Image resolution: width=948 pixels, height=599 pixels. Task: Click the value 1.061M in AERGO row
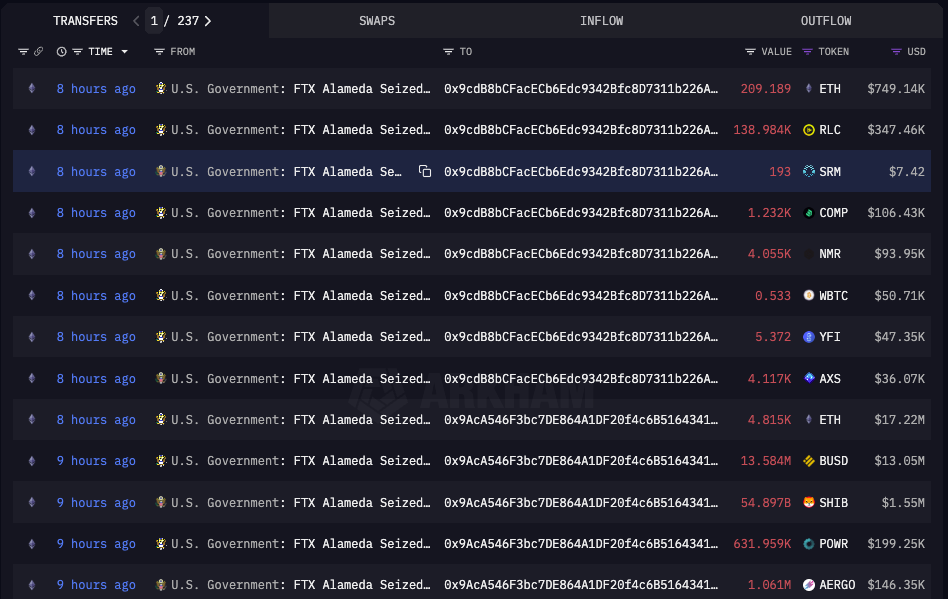tap(769, 584)
